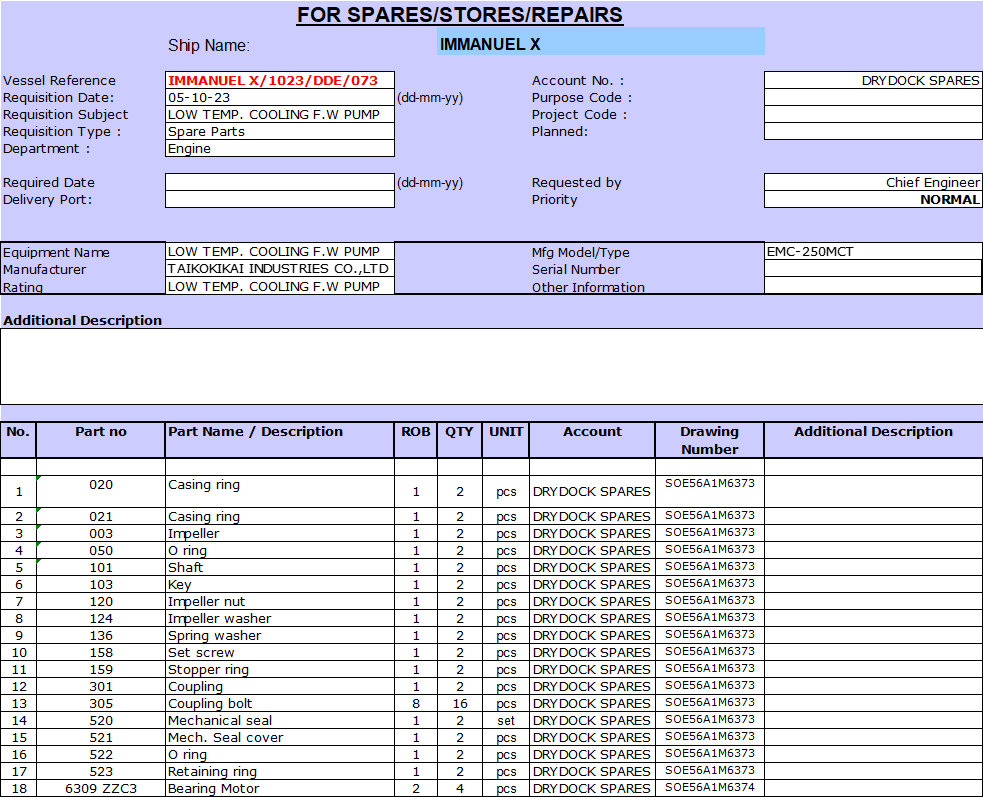Click the empty Required Date field

[280, 182]
